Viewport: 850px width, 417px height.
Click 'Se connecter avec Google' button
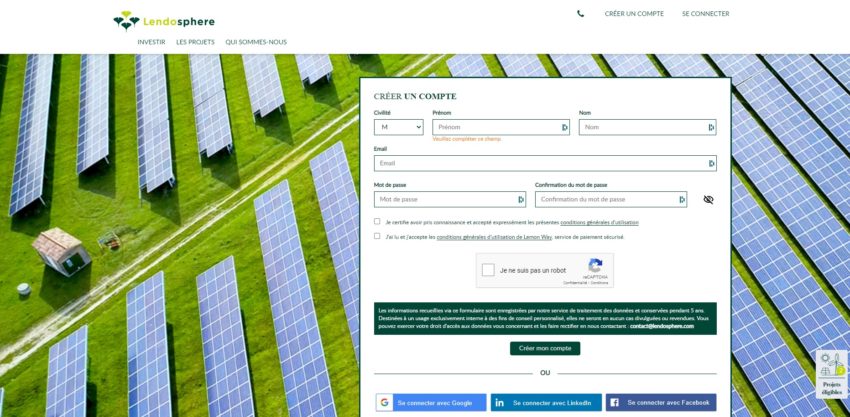pyautogui.click(x=431, y=402)
